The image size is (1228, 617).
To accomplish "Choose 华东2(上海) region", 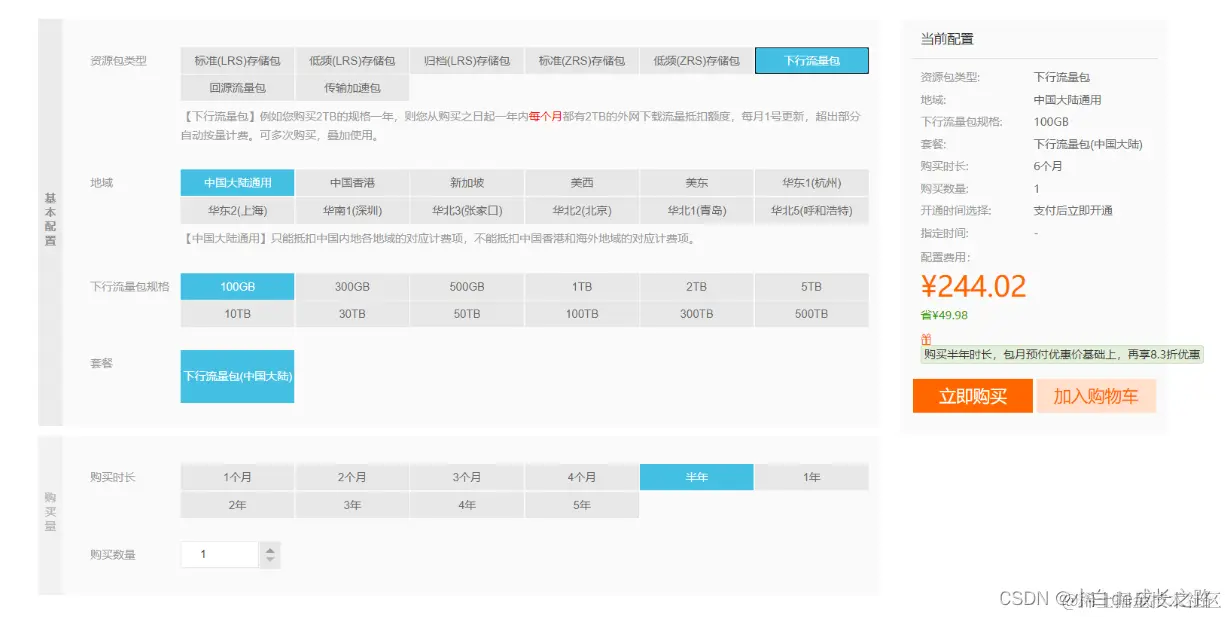I will (237, 210).
